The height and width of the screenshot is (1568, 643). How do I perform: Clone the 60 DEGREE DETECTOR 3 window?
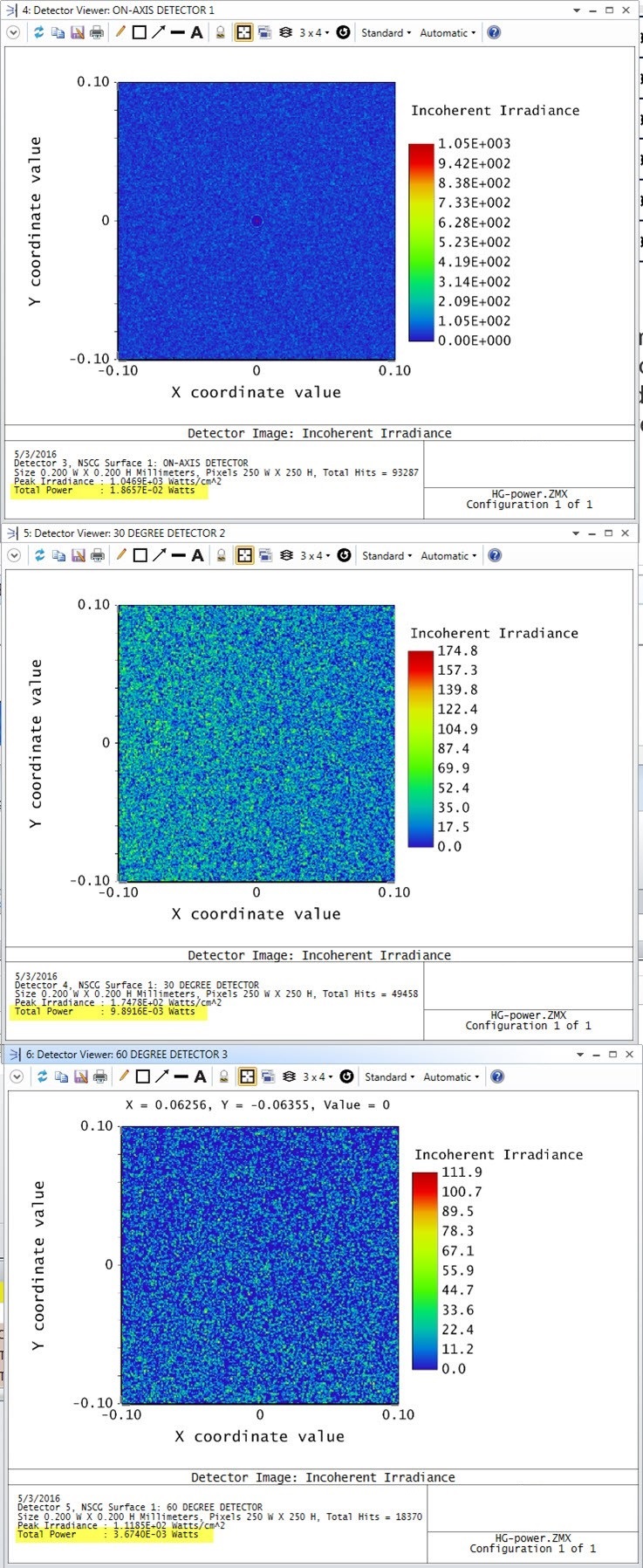[268, 1076]
